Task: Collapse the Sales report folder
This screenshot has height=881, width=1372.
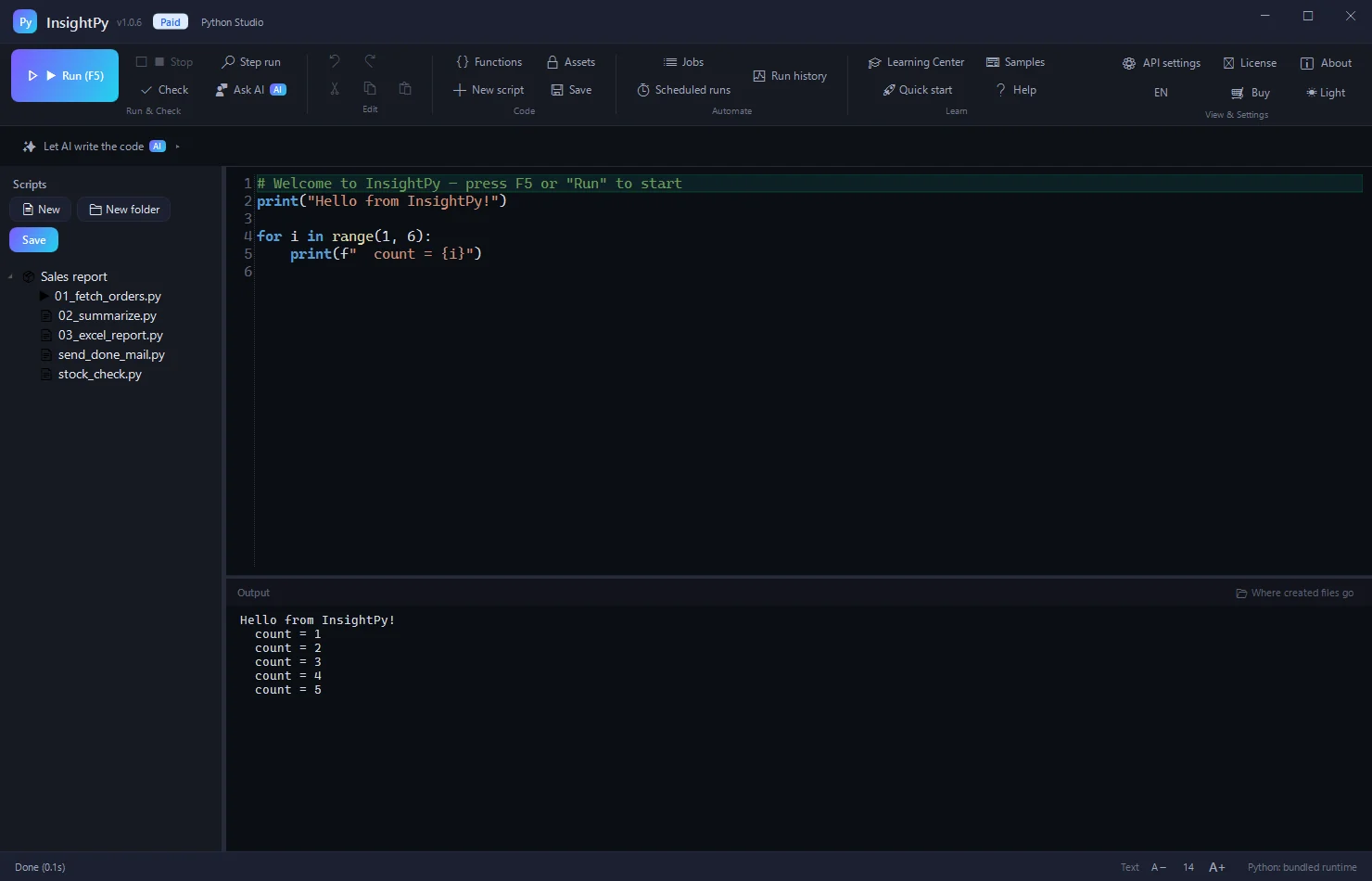Action: 10,277
